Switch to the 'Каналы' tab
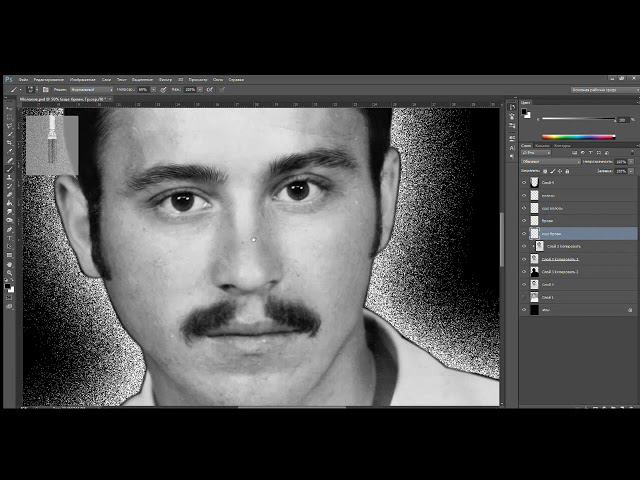This screenshot has height=480, width=640. tap(543, 146)
